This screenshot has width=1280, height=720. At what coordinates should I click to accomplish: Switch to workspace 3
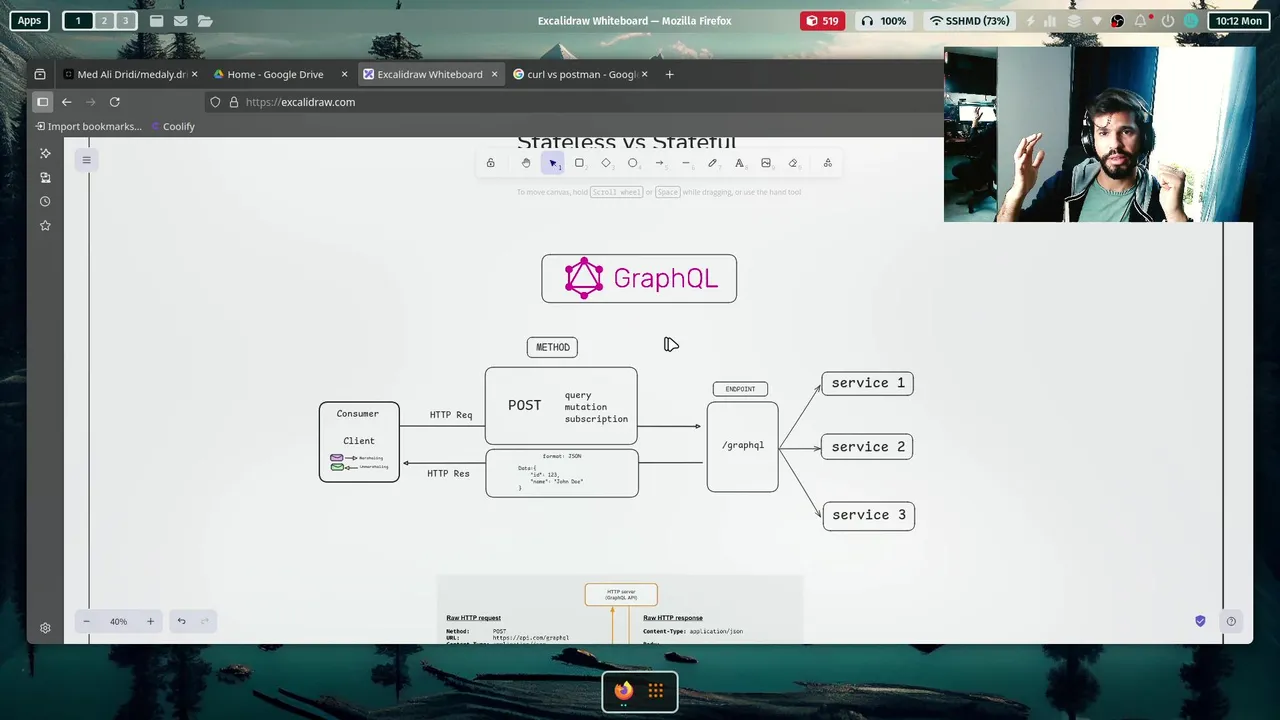[x=125, y=21]
